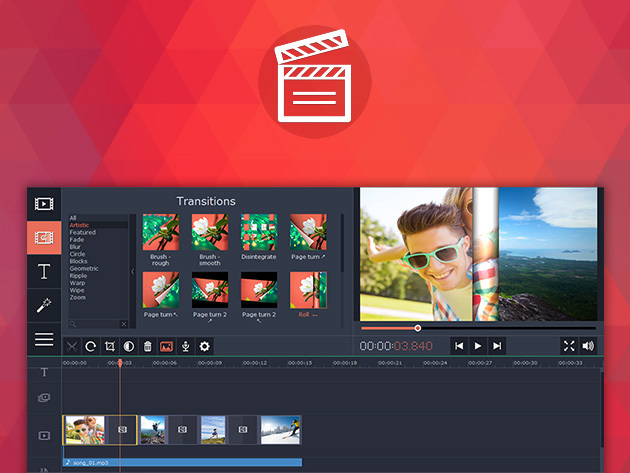Click the microphone record audio icon
This screenshot has width=630, height=473.
click(x=186, y=346)
